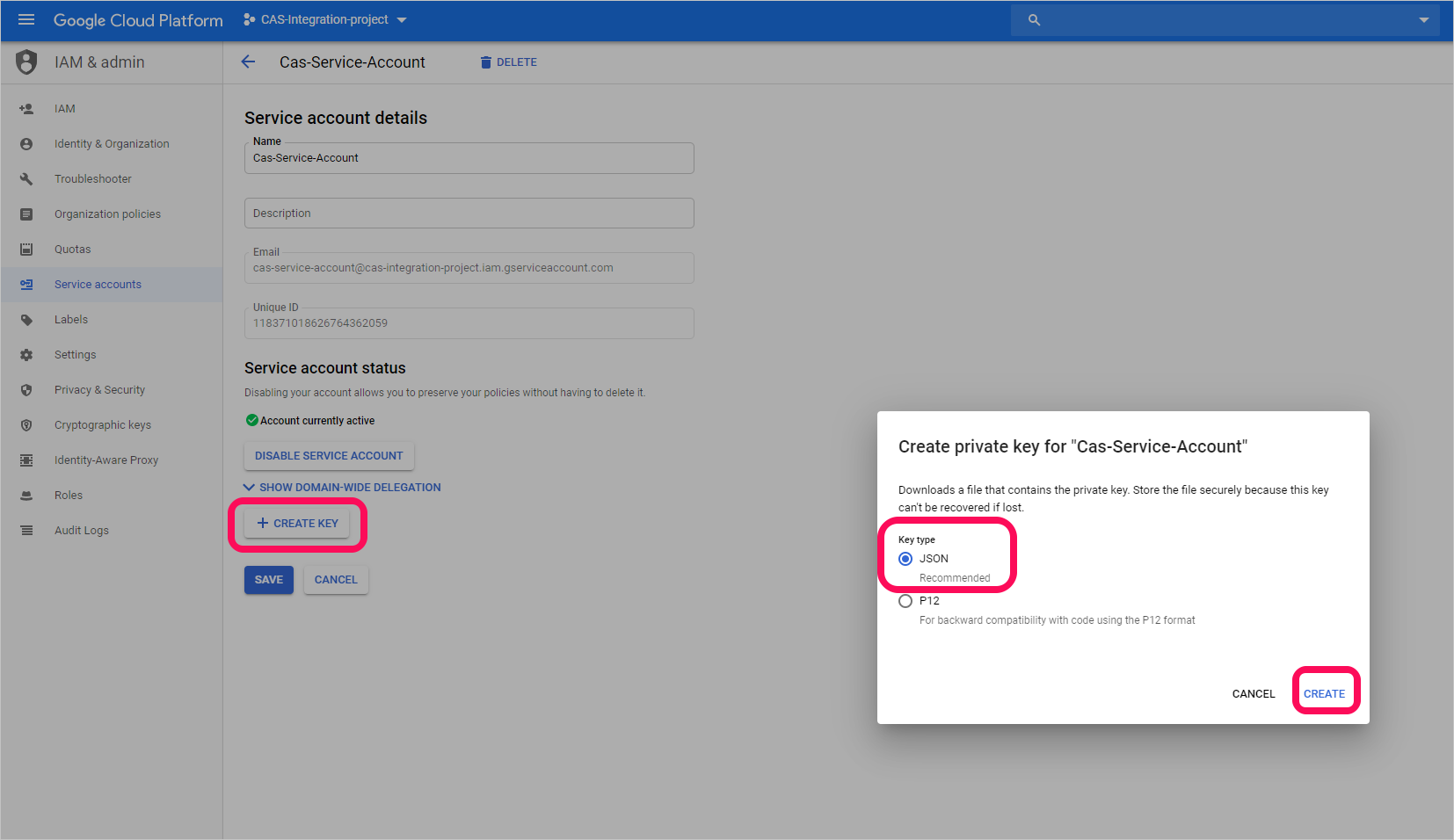Click CREATE in the private key dialog
Viewport: 1454px width, 840px height.
[x=1324, y=694]
